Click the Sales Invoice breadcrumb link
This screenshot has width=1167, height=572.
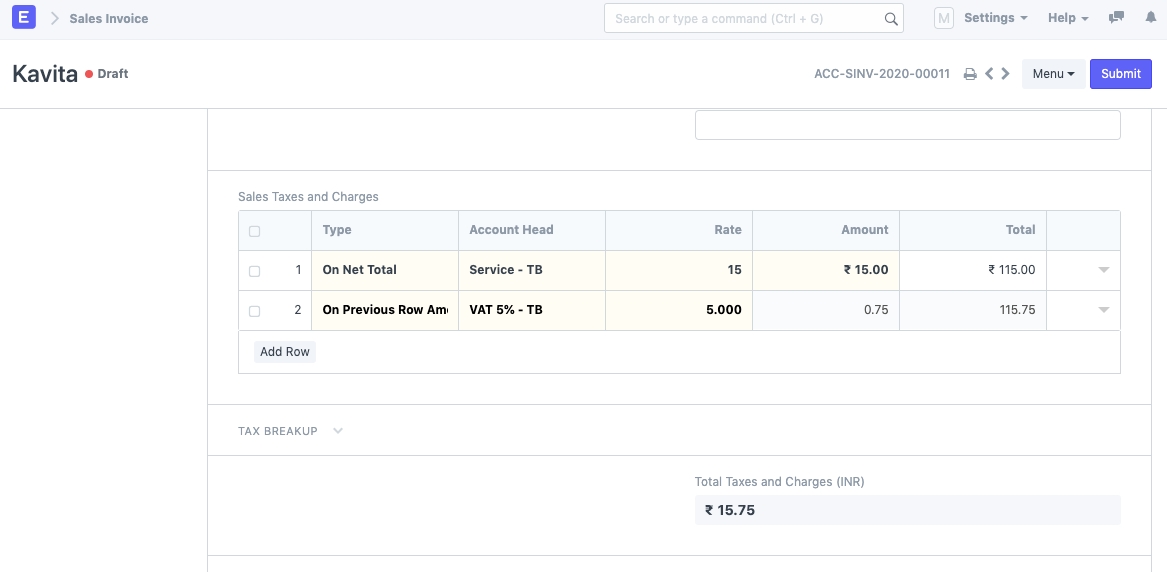point(108,18)
